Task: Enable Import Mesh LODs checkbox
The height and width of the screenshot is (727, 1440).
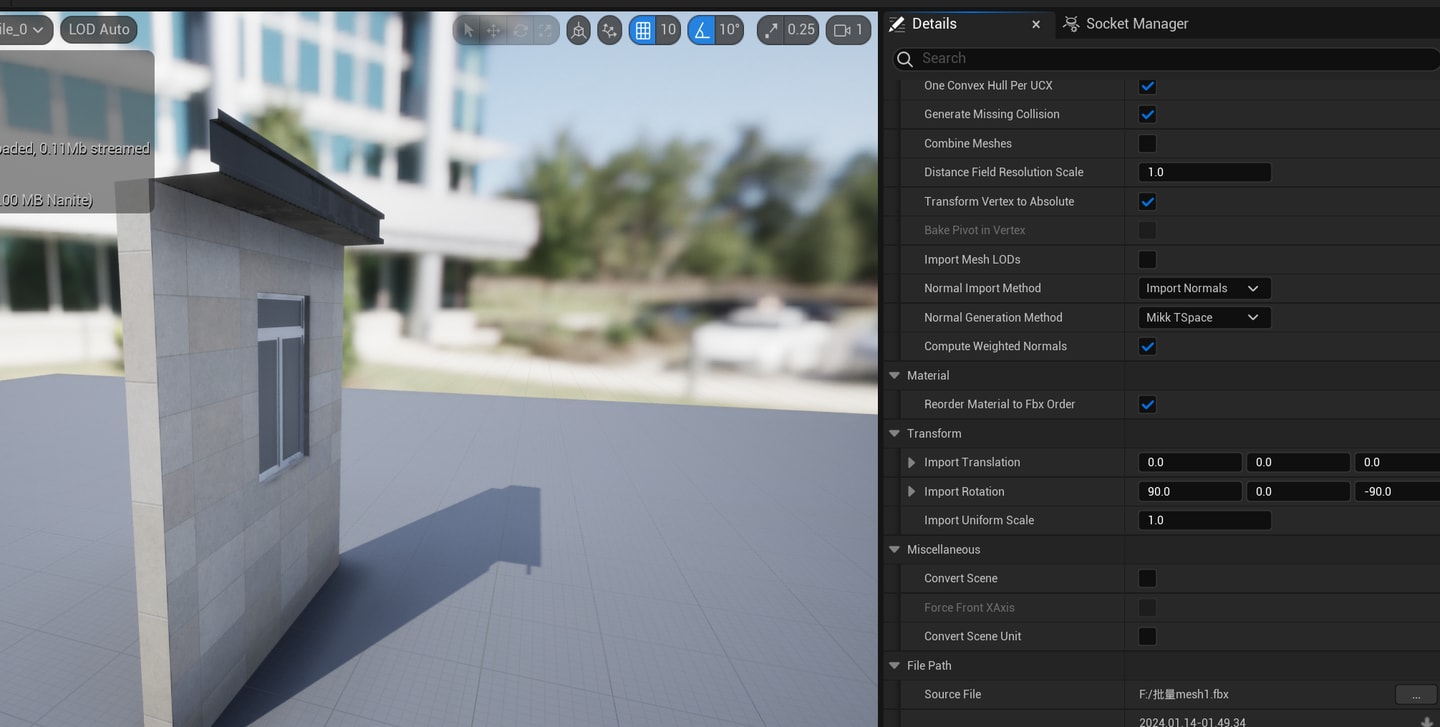Action: (1147, 259)
